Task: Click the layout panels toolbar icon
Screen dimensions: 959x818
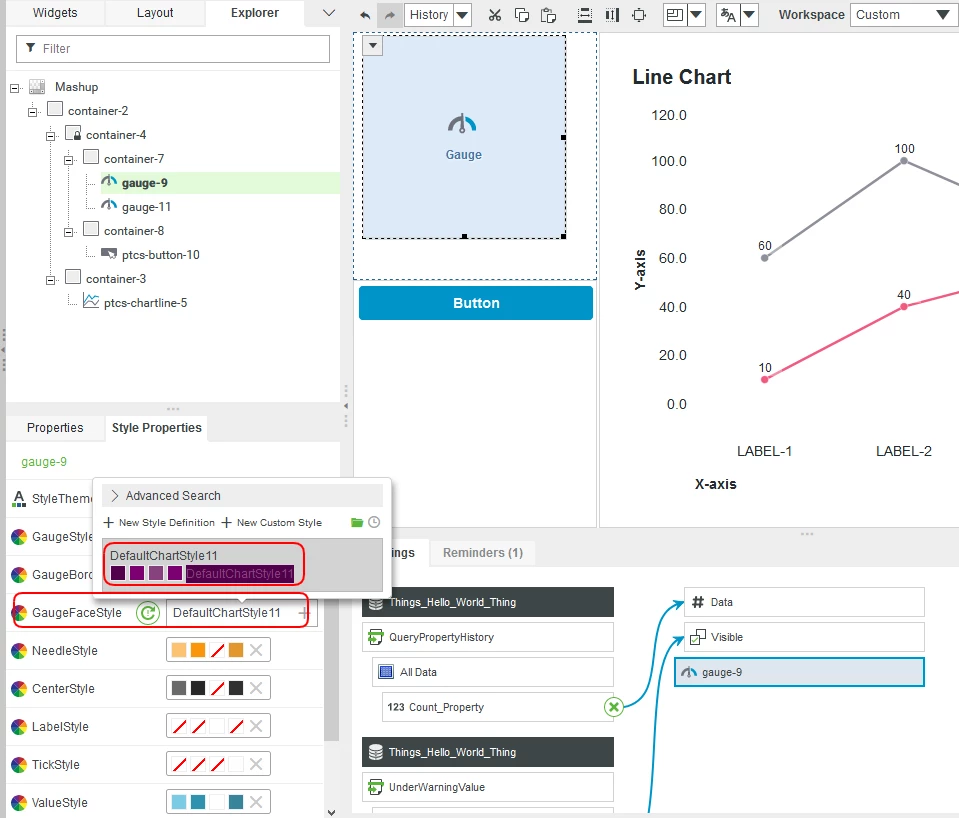Action: click(675, 15)
